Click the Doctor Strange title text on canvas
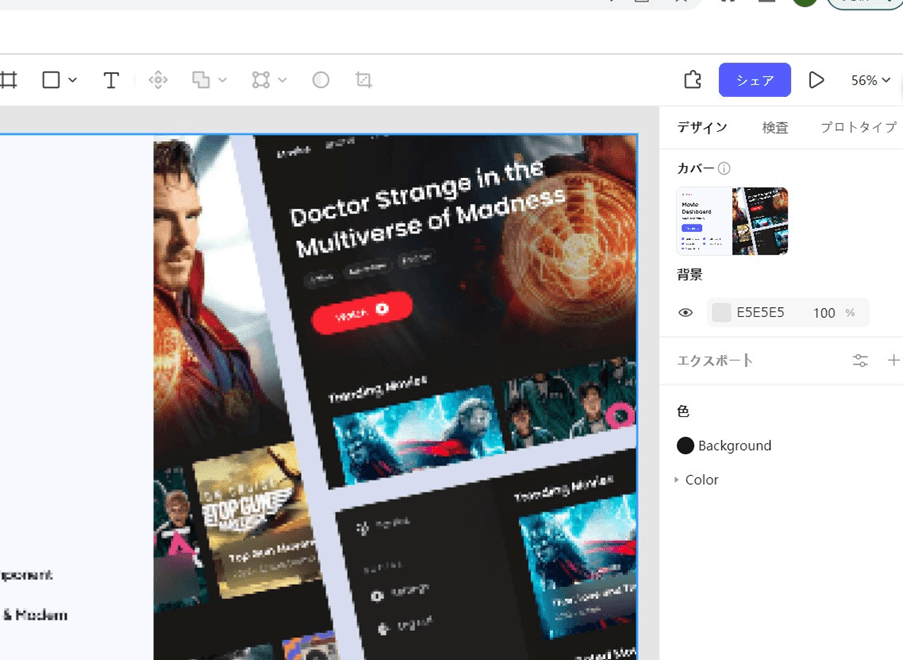 click(427, 208)
